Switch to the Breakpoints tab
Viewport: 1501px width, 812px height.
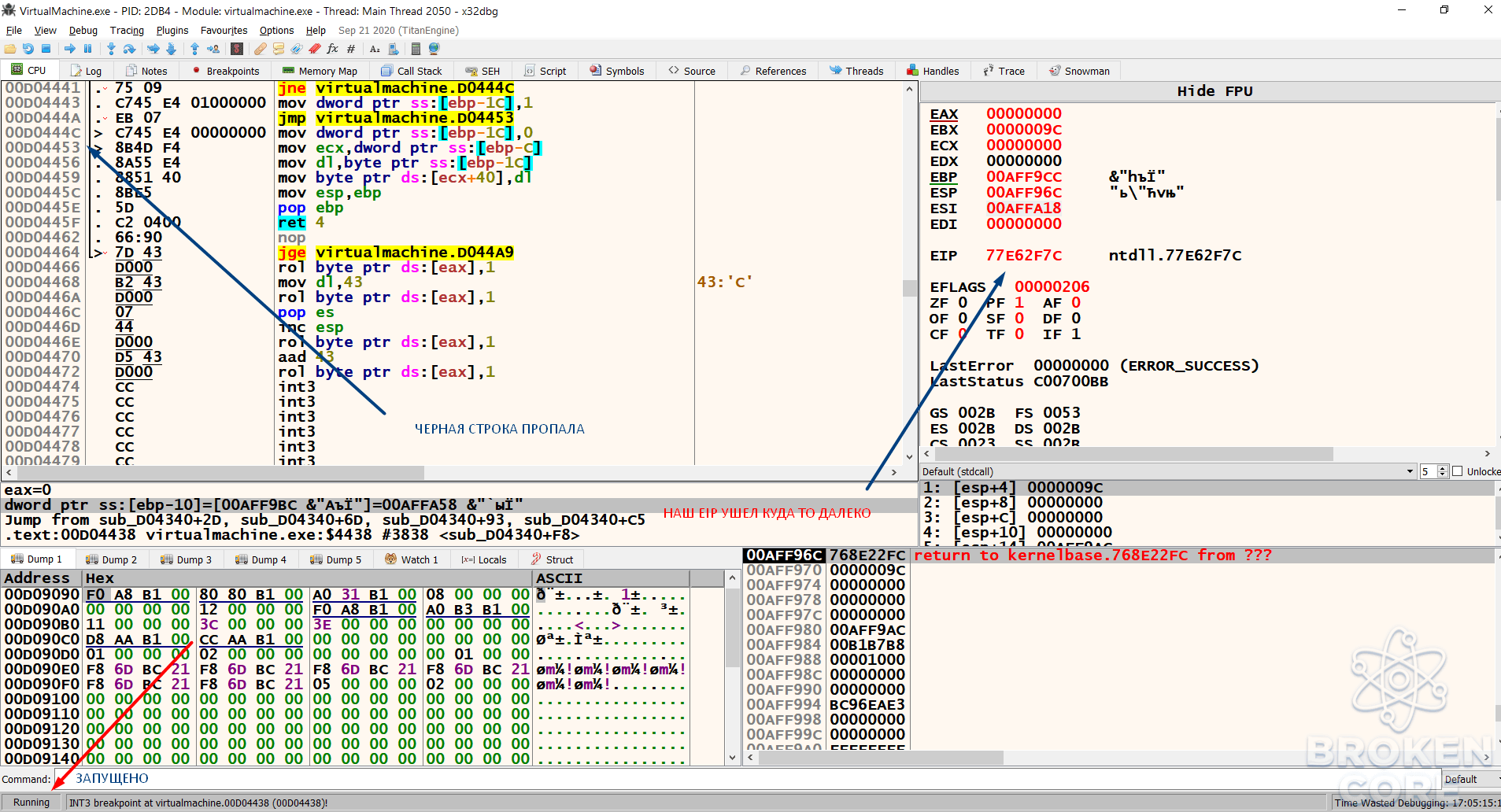pos(226,71)
